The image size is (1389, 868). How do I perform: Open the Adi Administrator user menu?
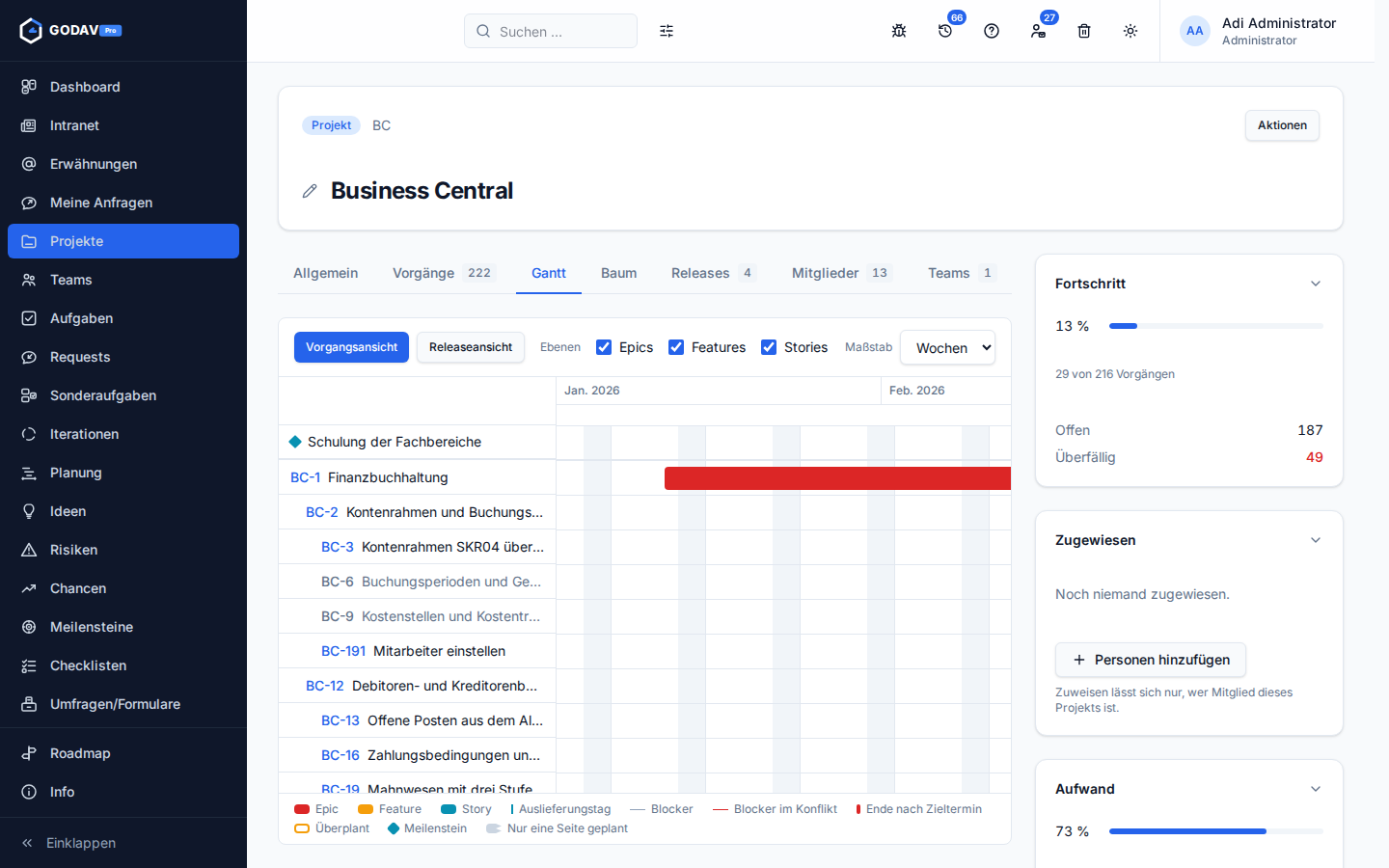[1258, 31]
